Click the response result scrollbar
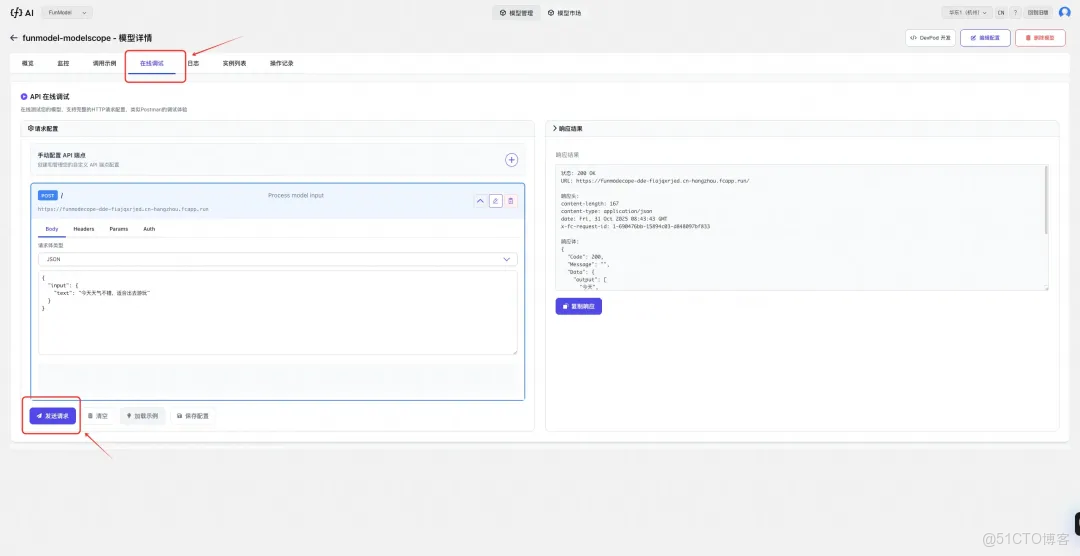 1047,200
